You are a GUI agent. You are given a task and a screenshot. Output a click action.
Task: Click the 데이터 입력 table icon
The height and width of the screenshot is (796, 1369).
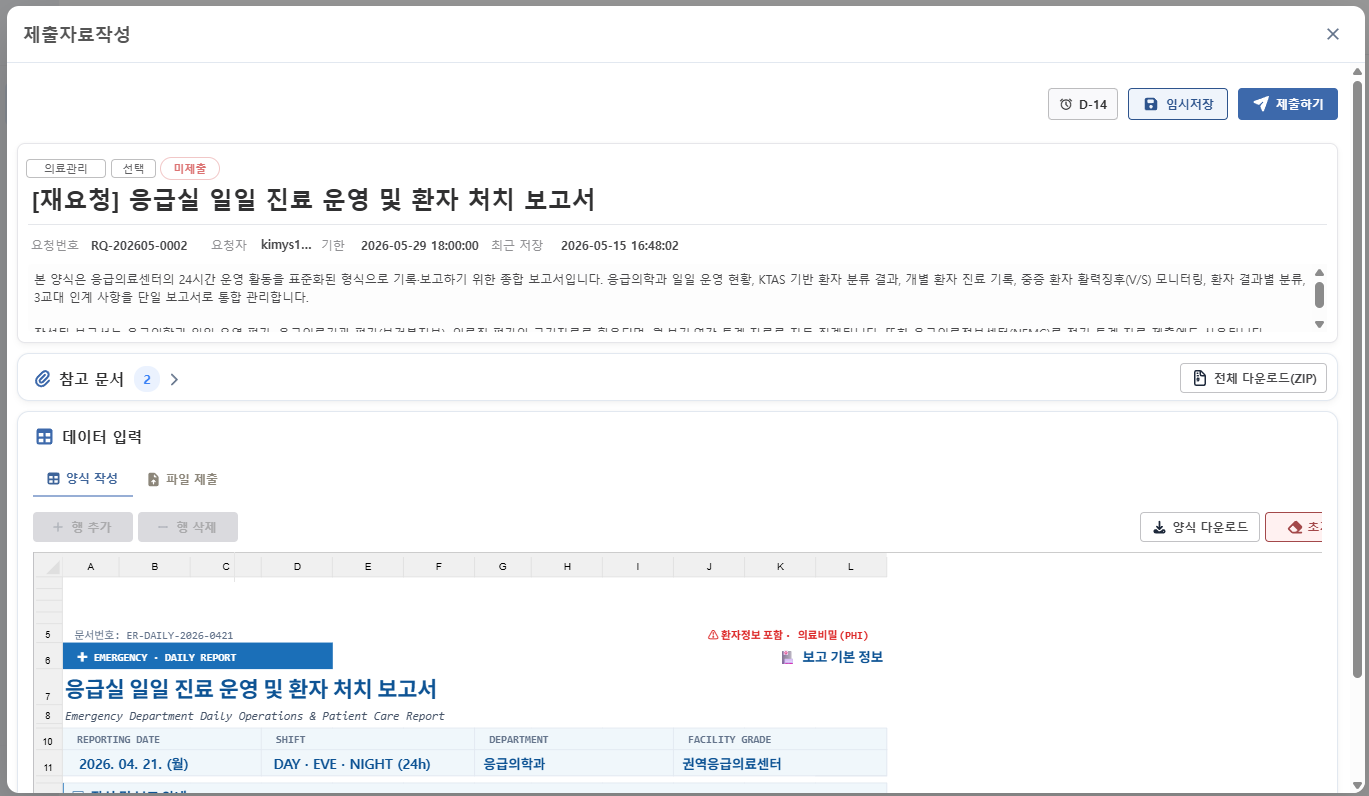click(44, 437)
